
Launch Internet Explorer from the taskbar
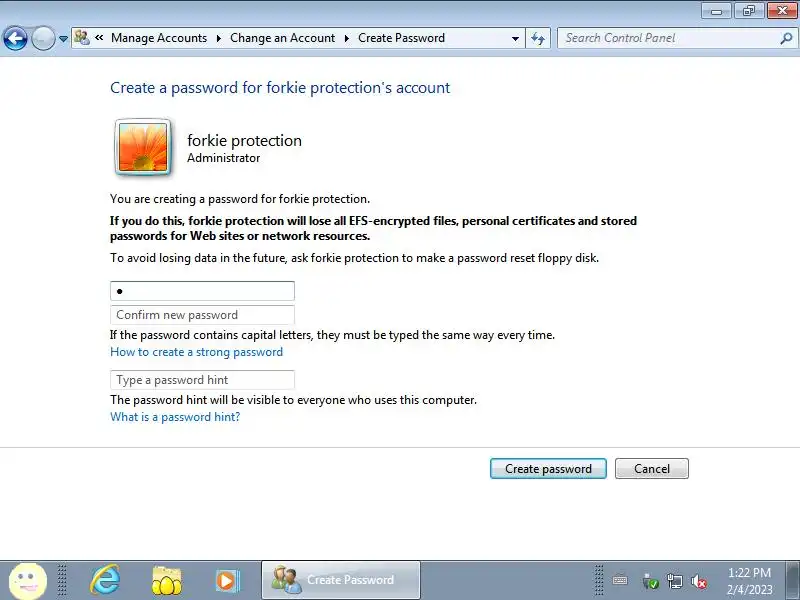pos(105,580)
